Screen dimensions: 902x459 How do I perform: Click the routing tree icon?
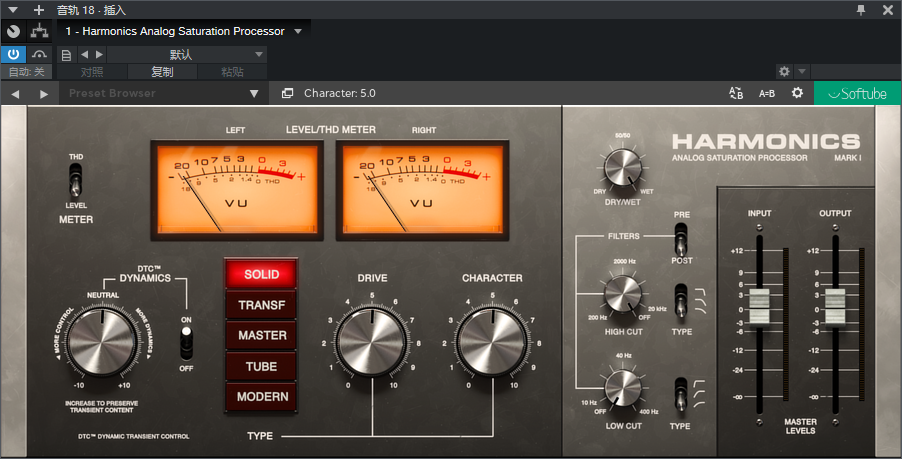tap(39, 54)
